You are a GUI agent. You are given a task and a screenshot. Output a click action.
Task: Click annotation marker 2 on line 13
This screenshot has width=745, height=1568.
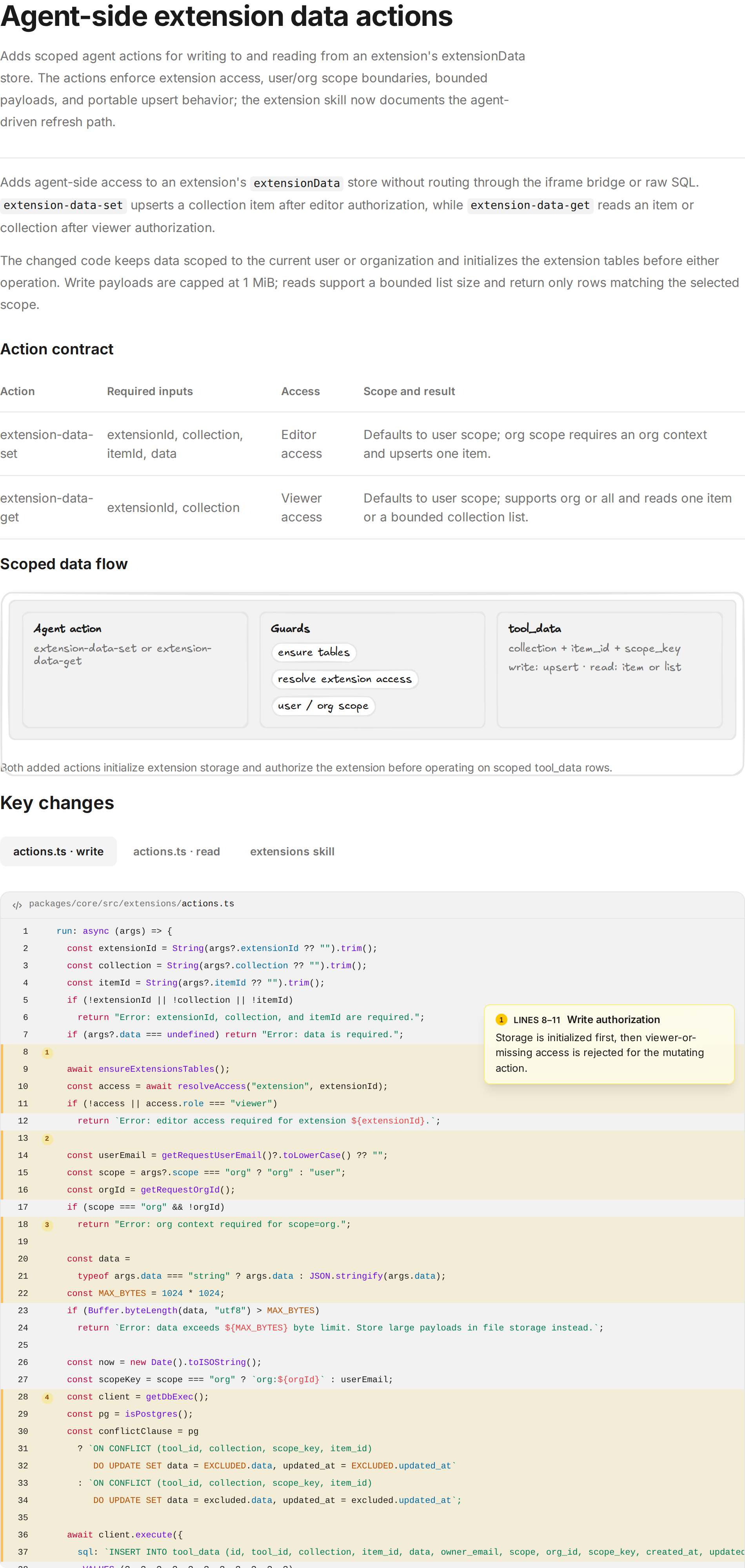(47, 1139)
